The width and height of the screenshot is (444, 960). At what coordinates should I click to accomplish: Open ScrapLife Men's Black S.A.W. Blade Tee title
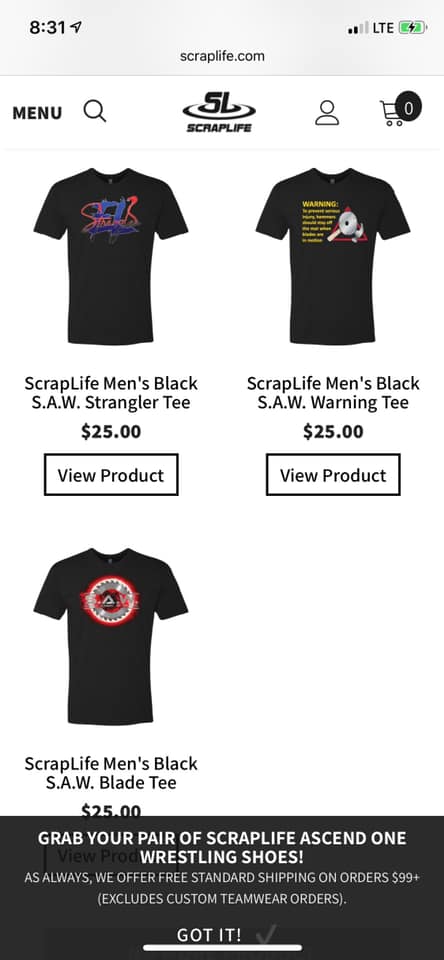point(111,773)
